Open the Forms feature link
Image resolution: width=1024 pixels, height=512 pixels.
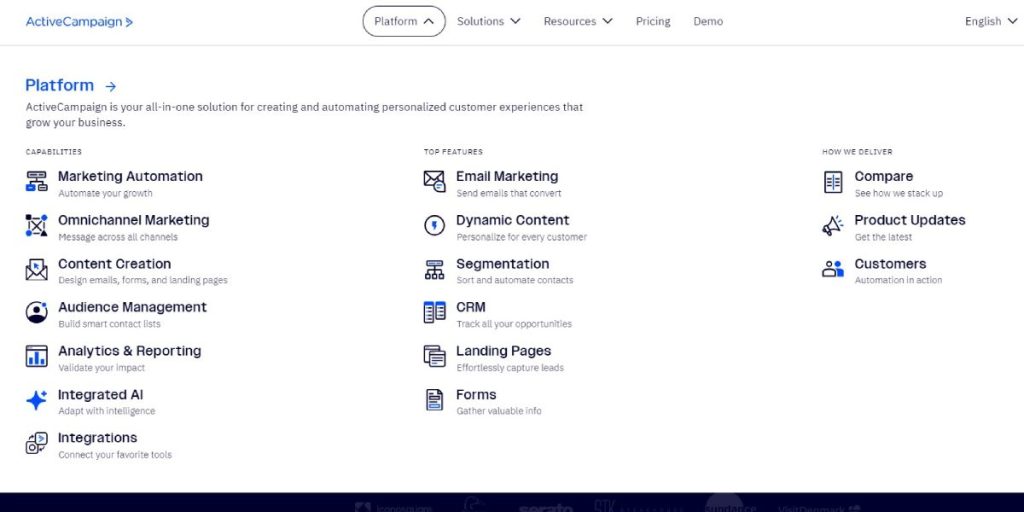pyautogui.click(x=476, y=394)
